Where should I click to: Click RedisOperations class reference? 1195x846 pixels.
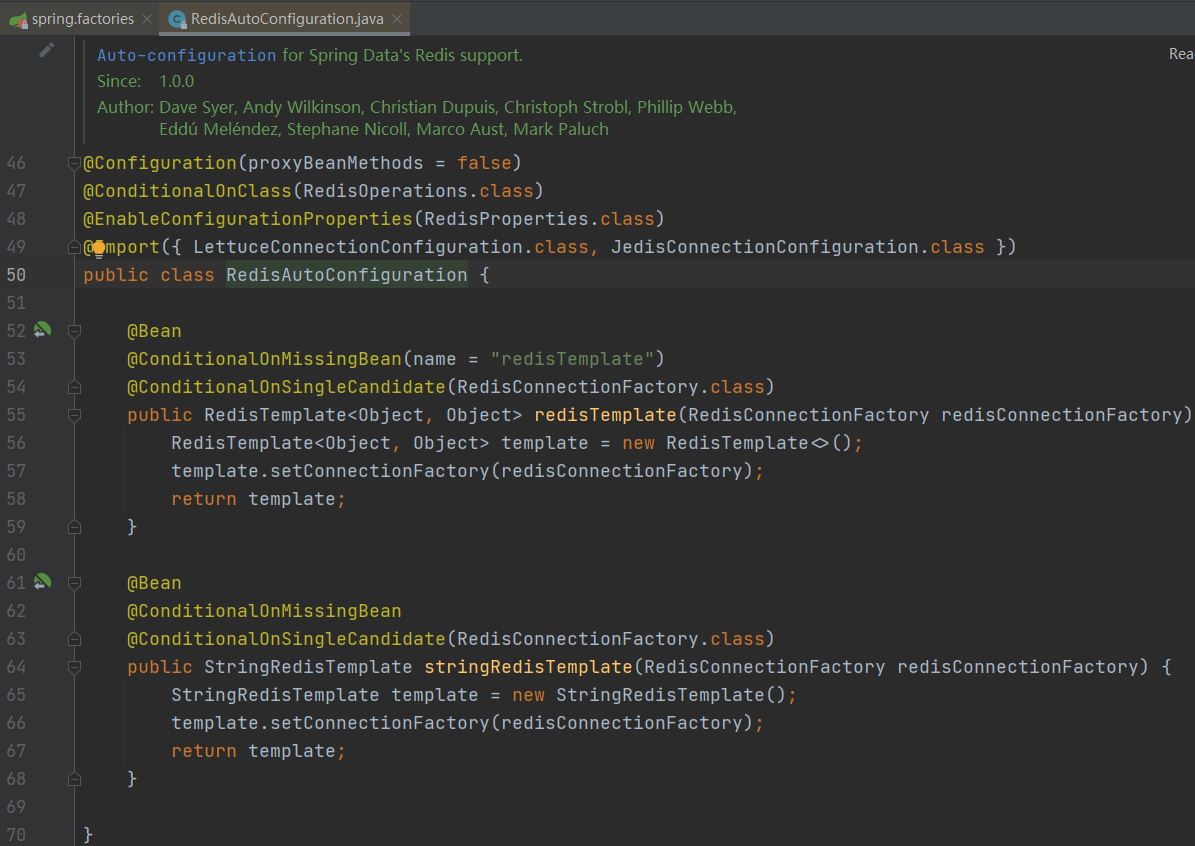pos(386,191)
